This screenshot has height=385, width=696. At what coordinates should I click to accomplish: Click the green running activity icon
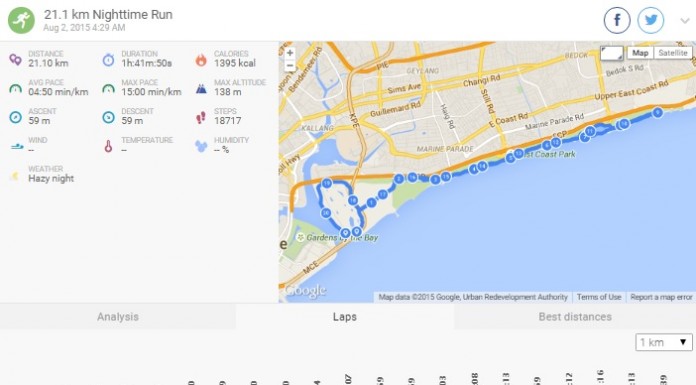tap(21, 20)
